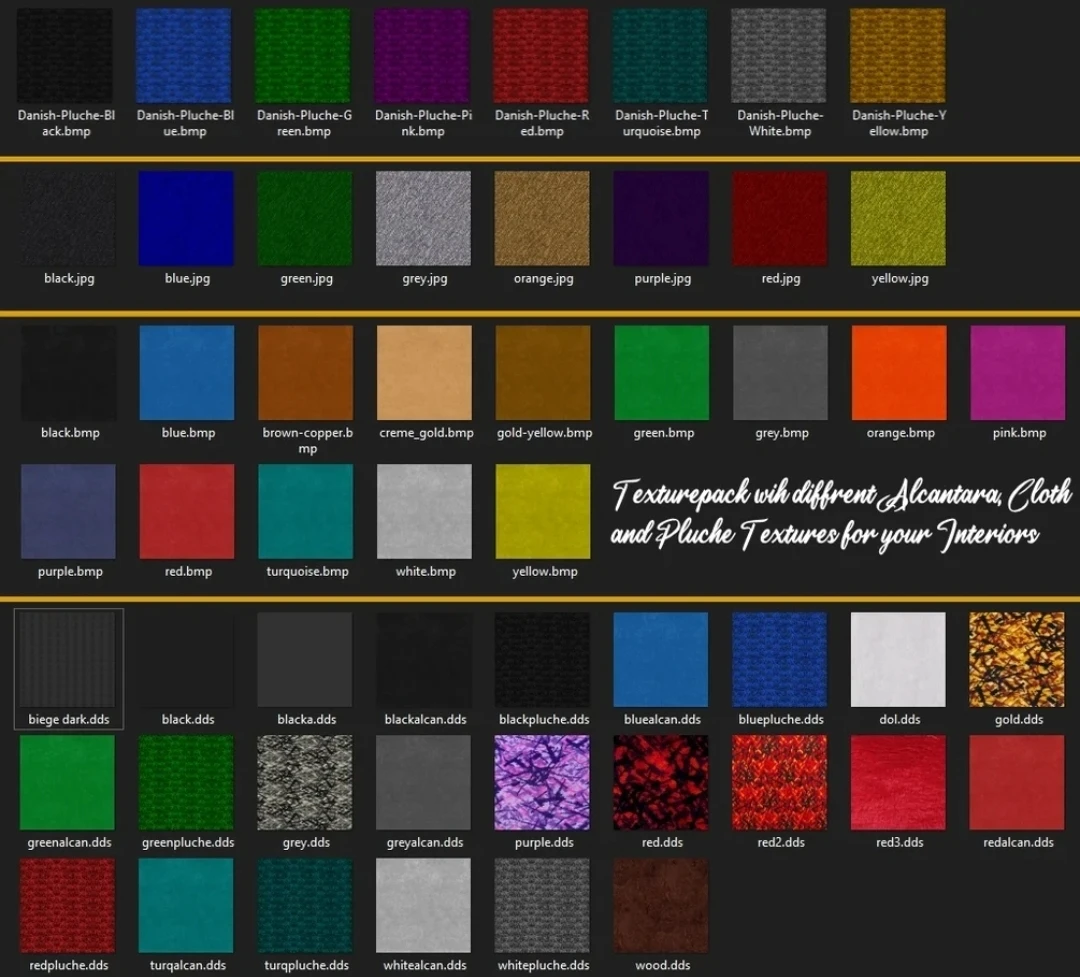Open the creme_gold.bmp texture

pyautogui.click(x=423, y=371)
